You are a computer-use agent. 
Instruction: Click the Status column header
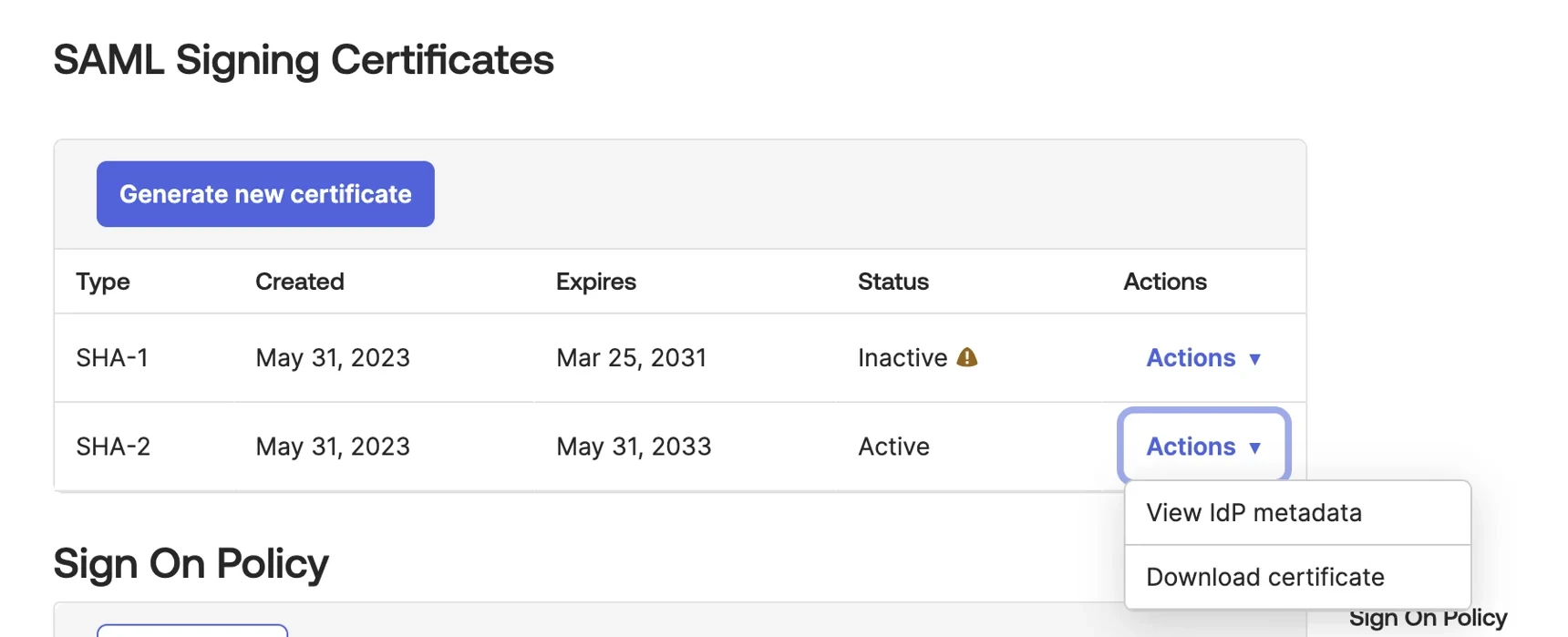coord(892,282)
